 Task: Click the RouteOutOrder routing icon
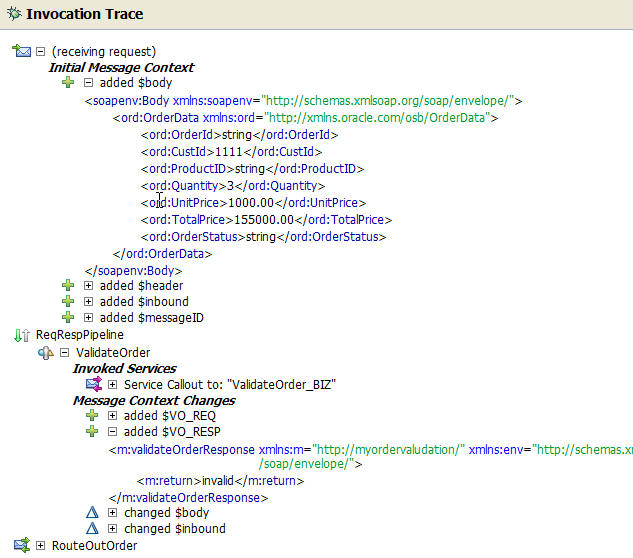[22, 545]
